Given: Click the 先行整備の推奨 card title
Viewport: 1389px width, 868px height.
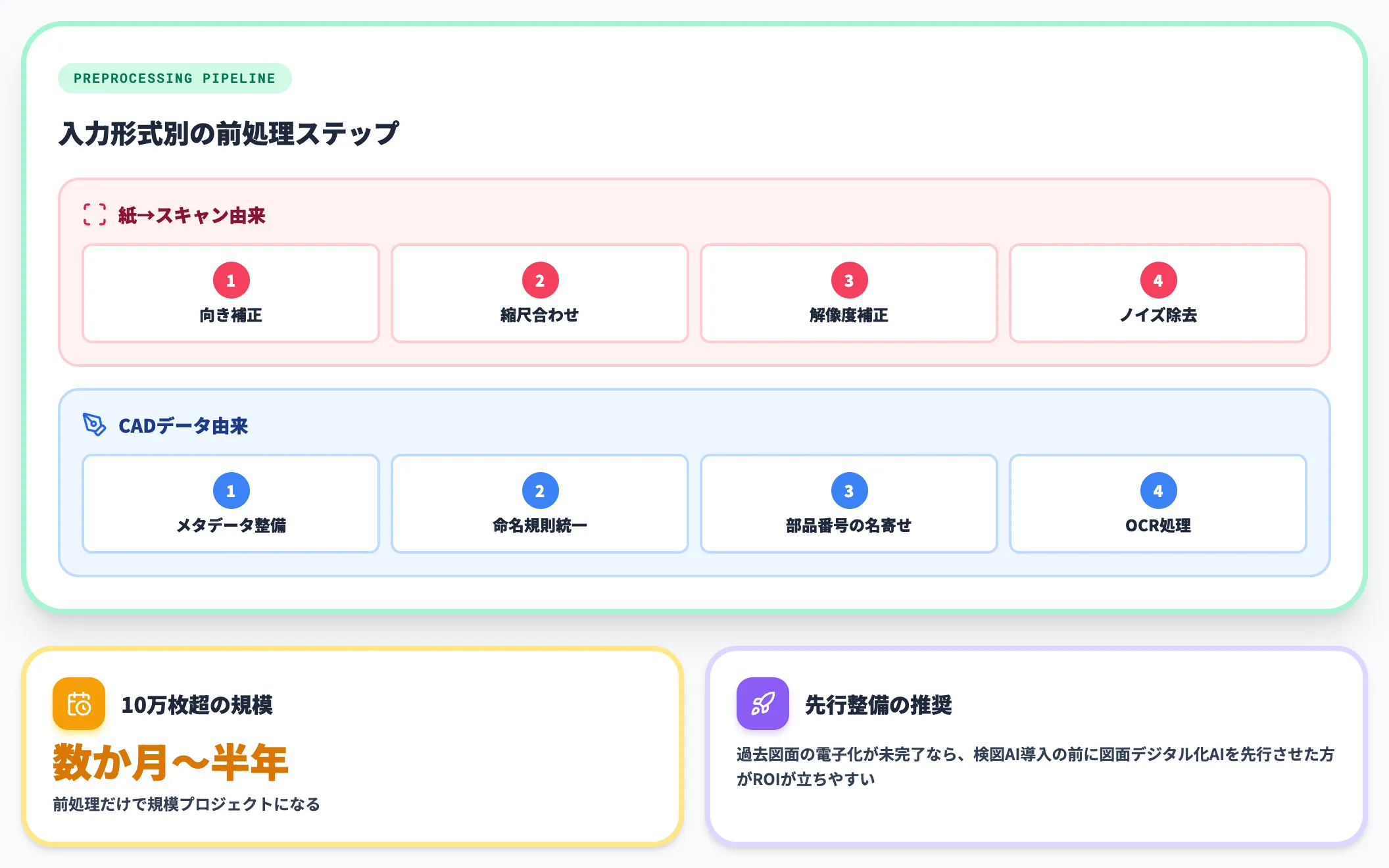Looking at the screenshot, I should 879,704.
